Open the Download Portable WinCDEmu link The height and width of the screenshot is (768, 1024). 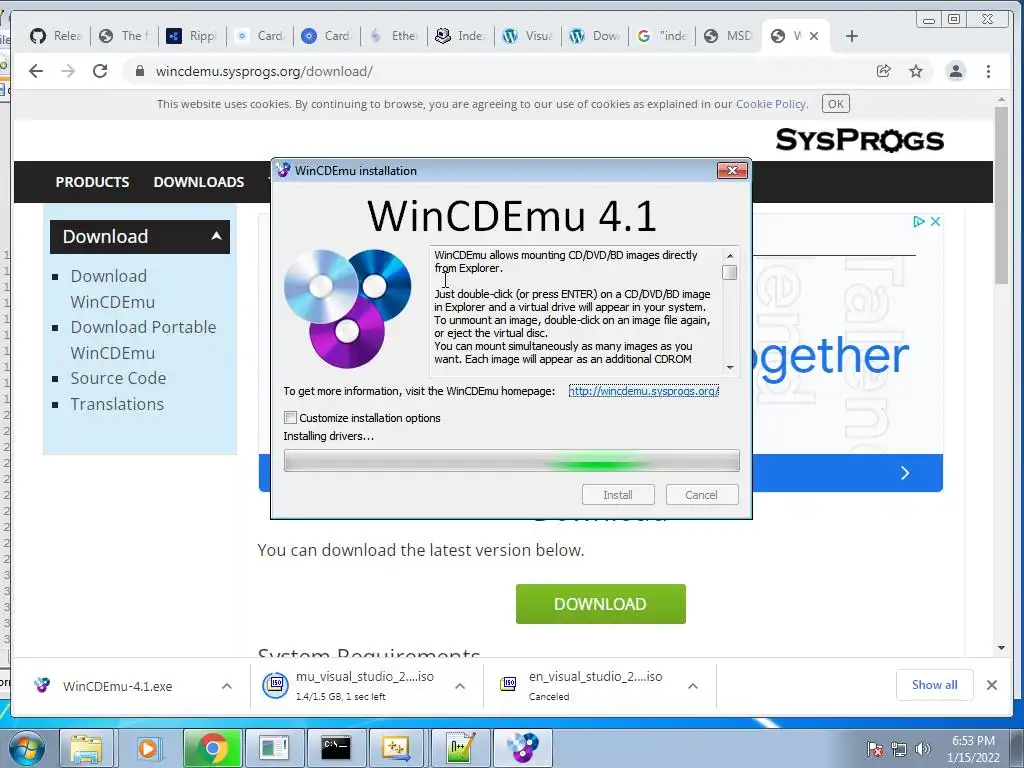pos(143,340)
